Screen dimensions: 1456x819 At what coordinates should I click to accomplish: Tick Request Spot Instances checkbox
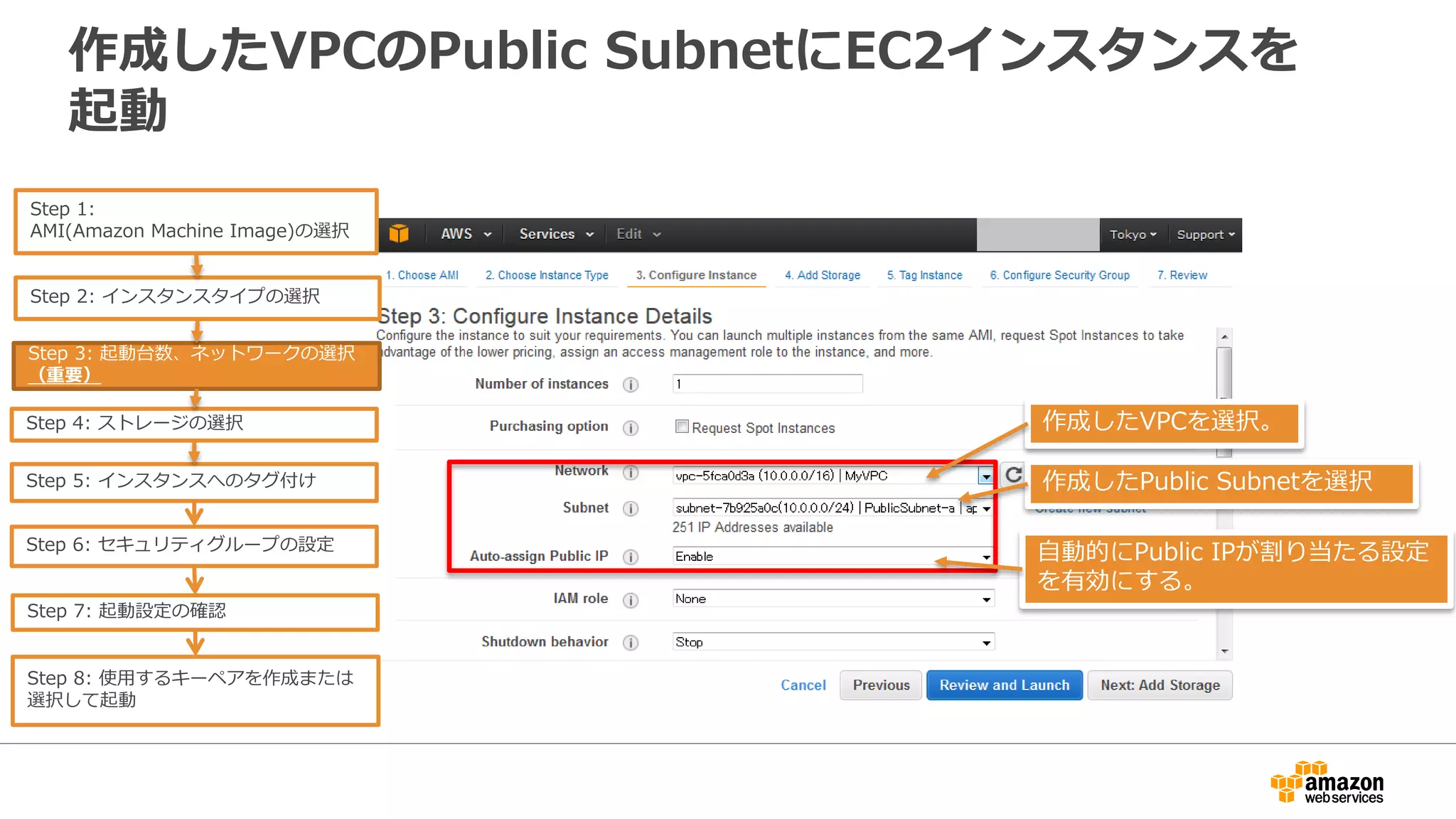682,427
